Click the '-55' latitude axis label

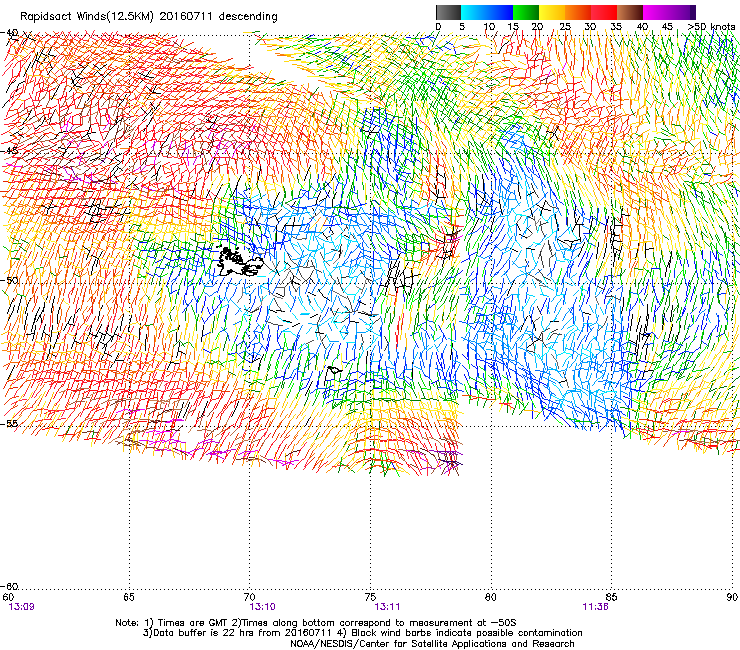tap(10, 424)
